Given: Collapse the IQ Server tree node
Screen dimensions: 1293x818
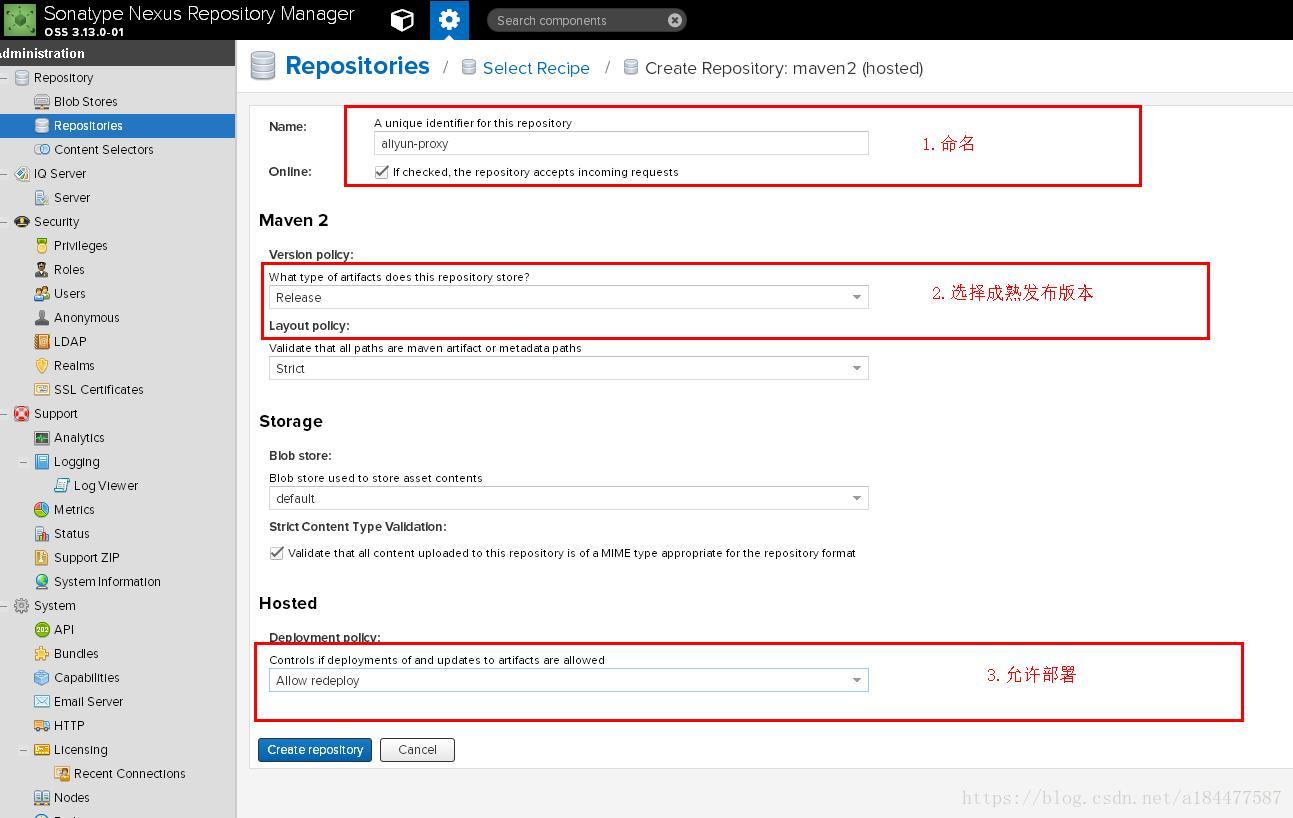Looking at the screenshot, I should point(4,174).
